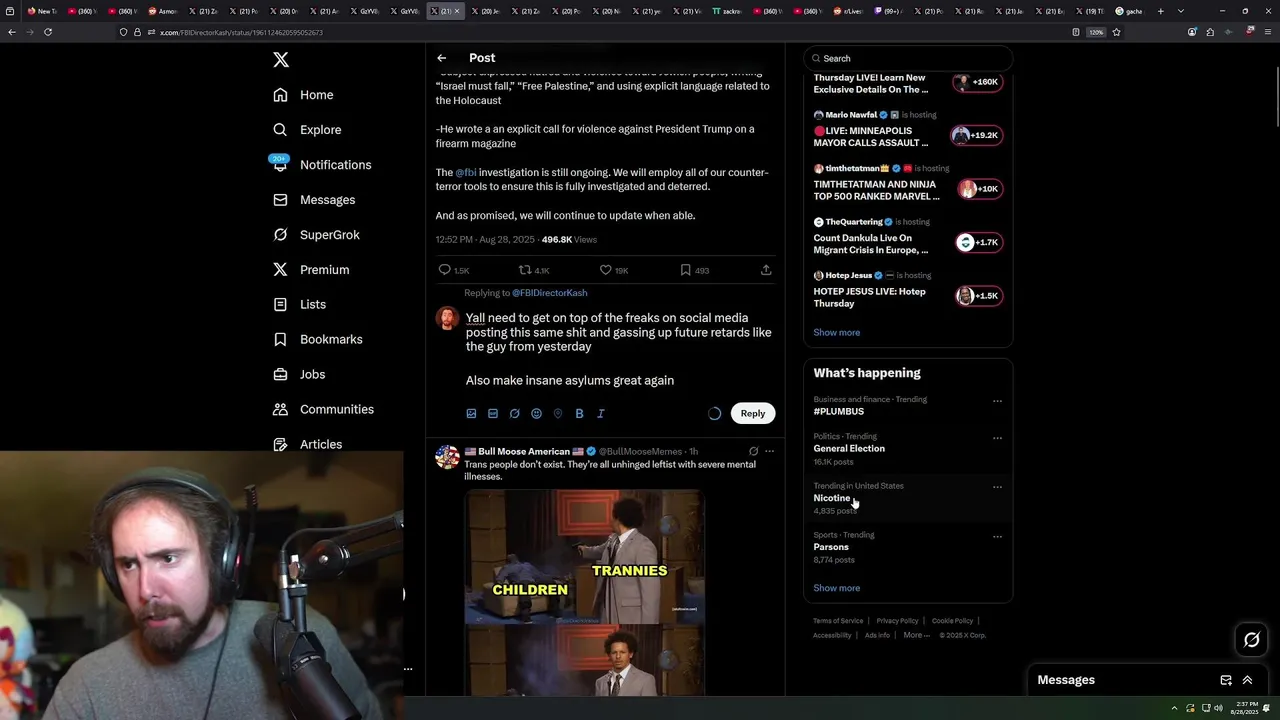This screenshot has width=1280, height=720.
Task: Open more options for Nicotine trend
Action: 997,487
